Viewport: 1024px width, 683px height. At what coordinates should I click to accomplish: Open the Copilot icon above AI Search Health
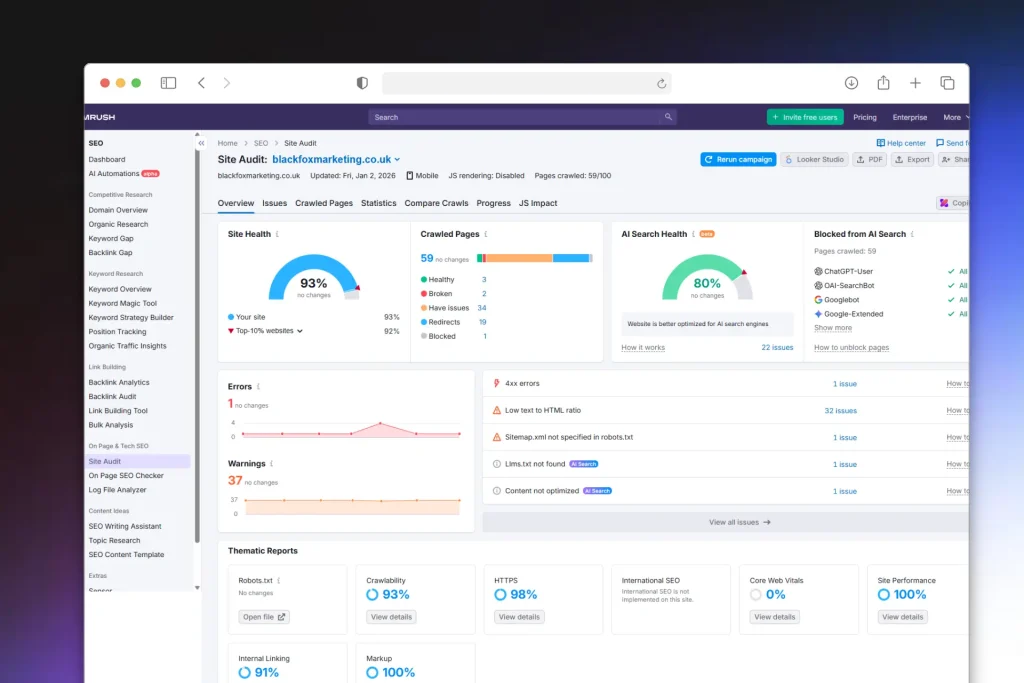944,203
